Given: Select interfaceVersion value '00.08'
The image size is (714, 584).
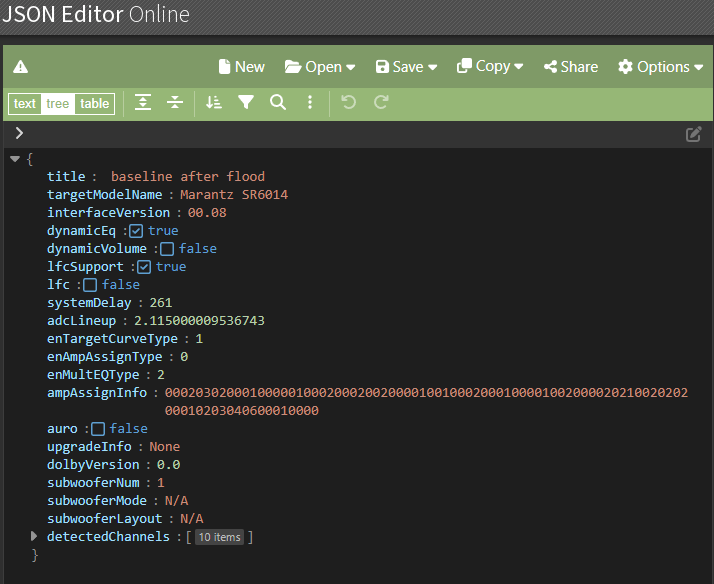Looking at the screenshot, I should [x=207, y=213].
